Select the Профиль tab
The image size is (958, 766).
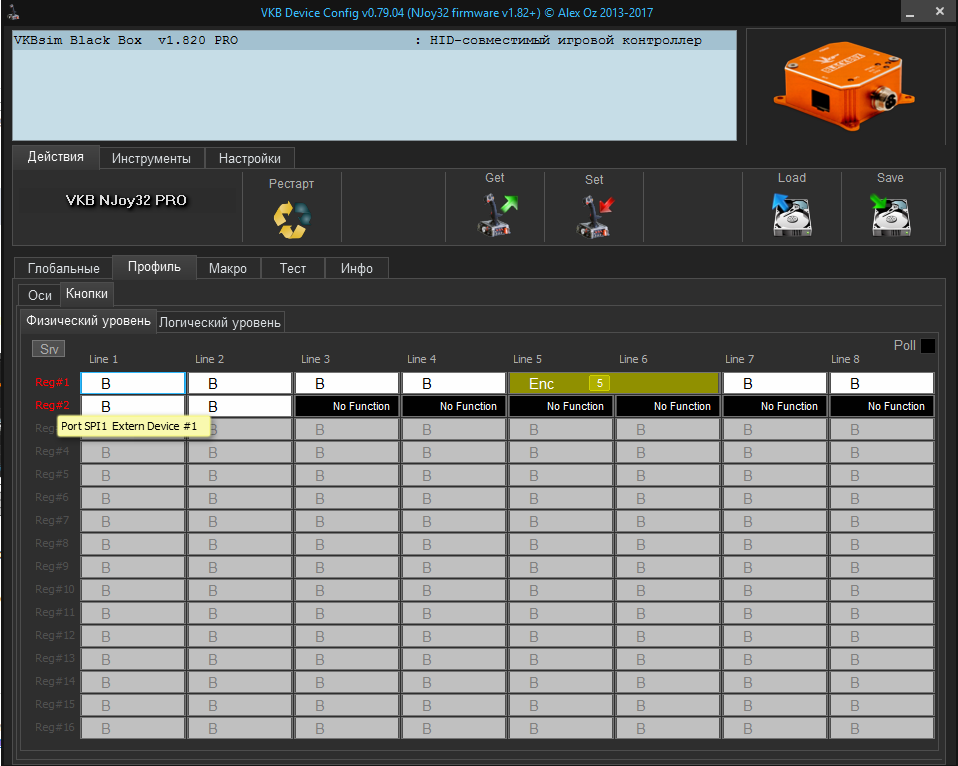[x=154, y=267]
